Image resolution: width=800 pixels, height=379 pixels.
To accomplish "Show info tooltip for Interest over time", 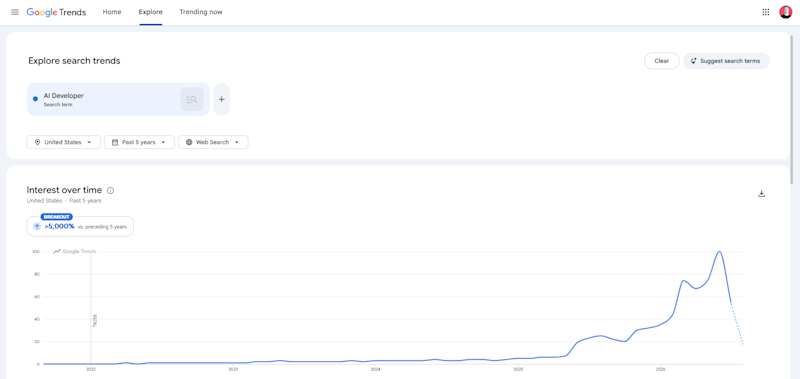I will (111, 190).
